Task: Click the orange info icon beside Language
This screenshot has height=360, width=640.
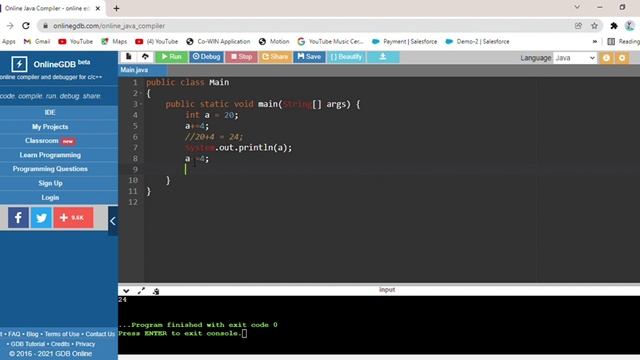Action: click(x=606, y=58)
